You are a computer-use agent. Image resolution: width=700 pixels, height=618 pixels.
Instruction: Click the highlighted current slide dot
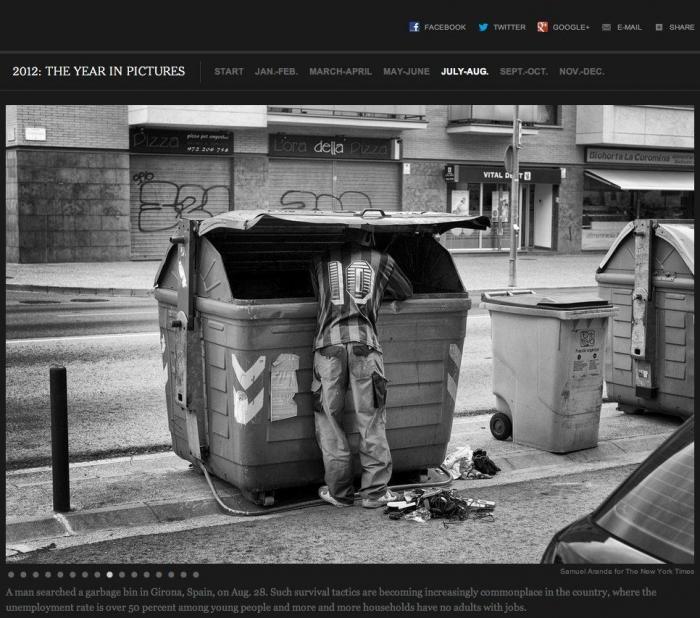109,575
